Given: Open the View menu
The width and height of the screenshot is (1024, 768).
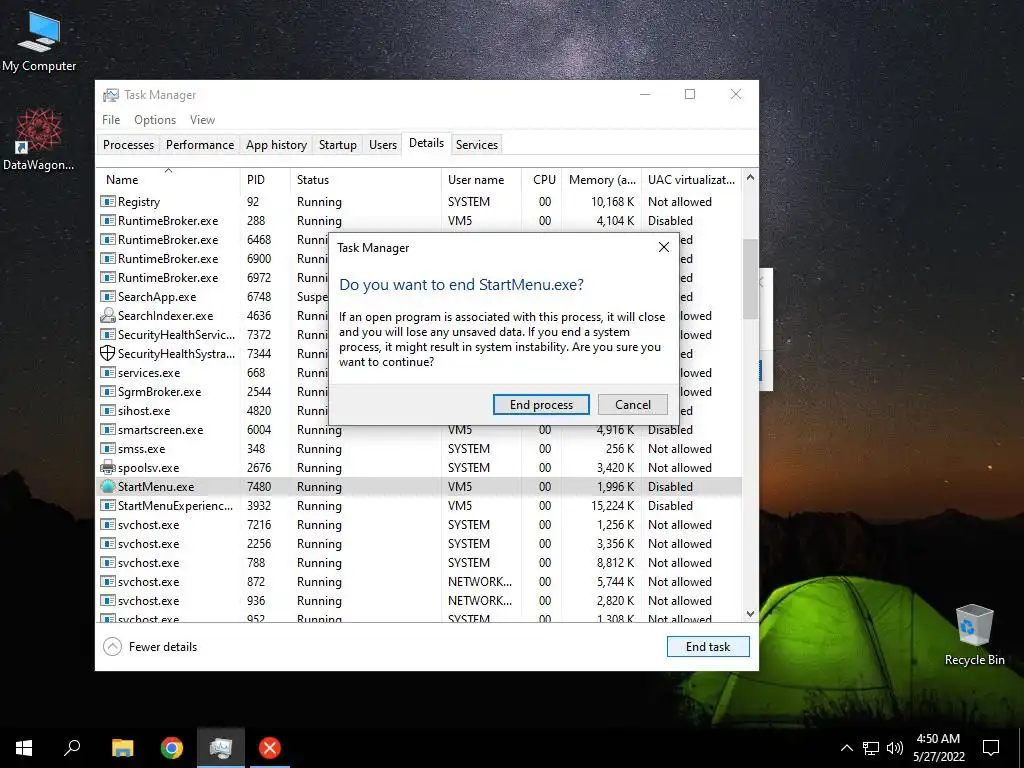Looking at the screenshot, I should [x=202, y=120].
